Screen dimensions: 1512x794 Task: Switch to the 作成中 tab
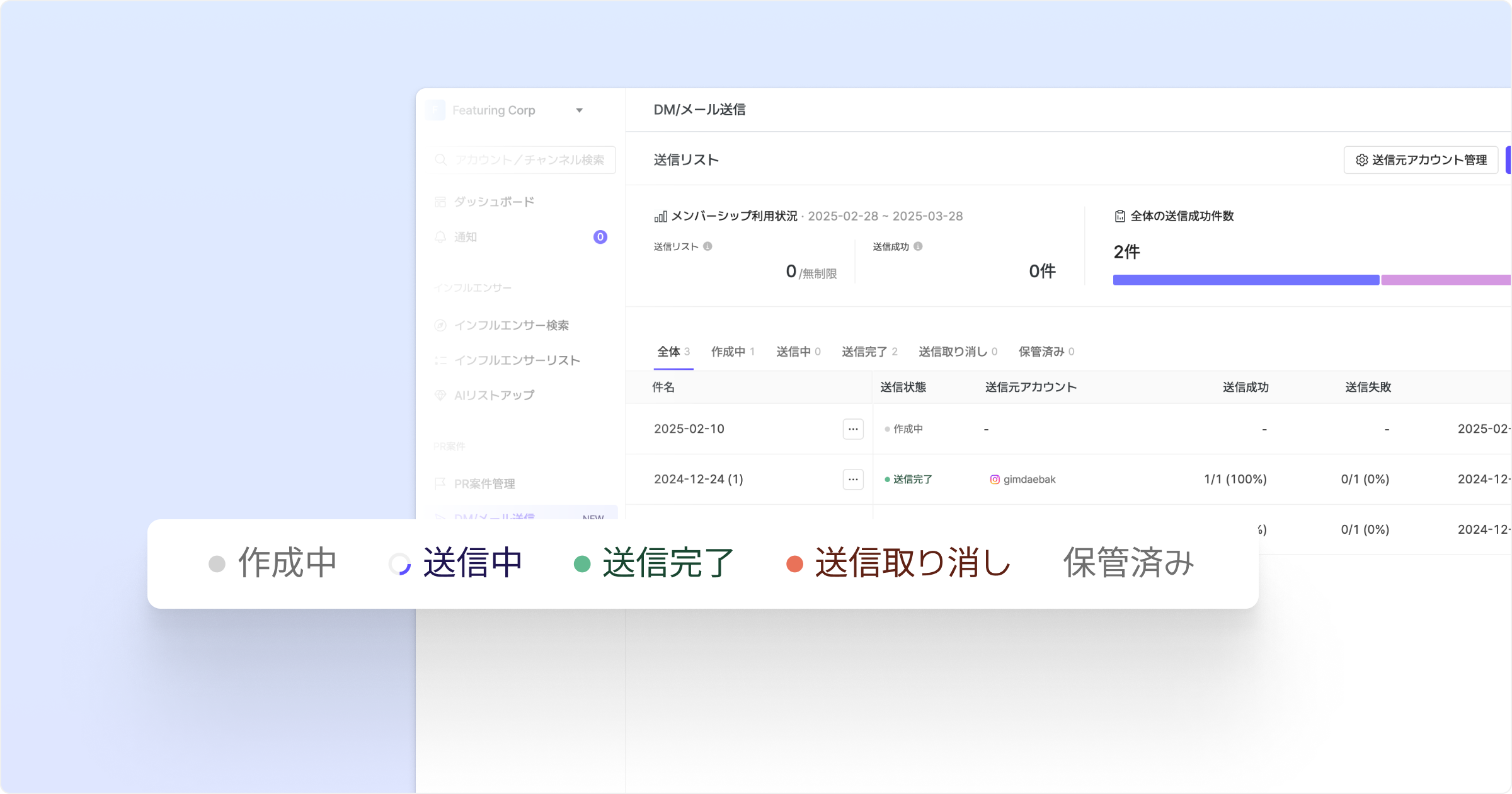732,352
